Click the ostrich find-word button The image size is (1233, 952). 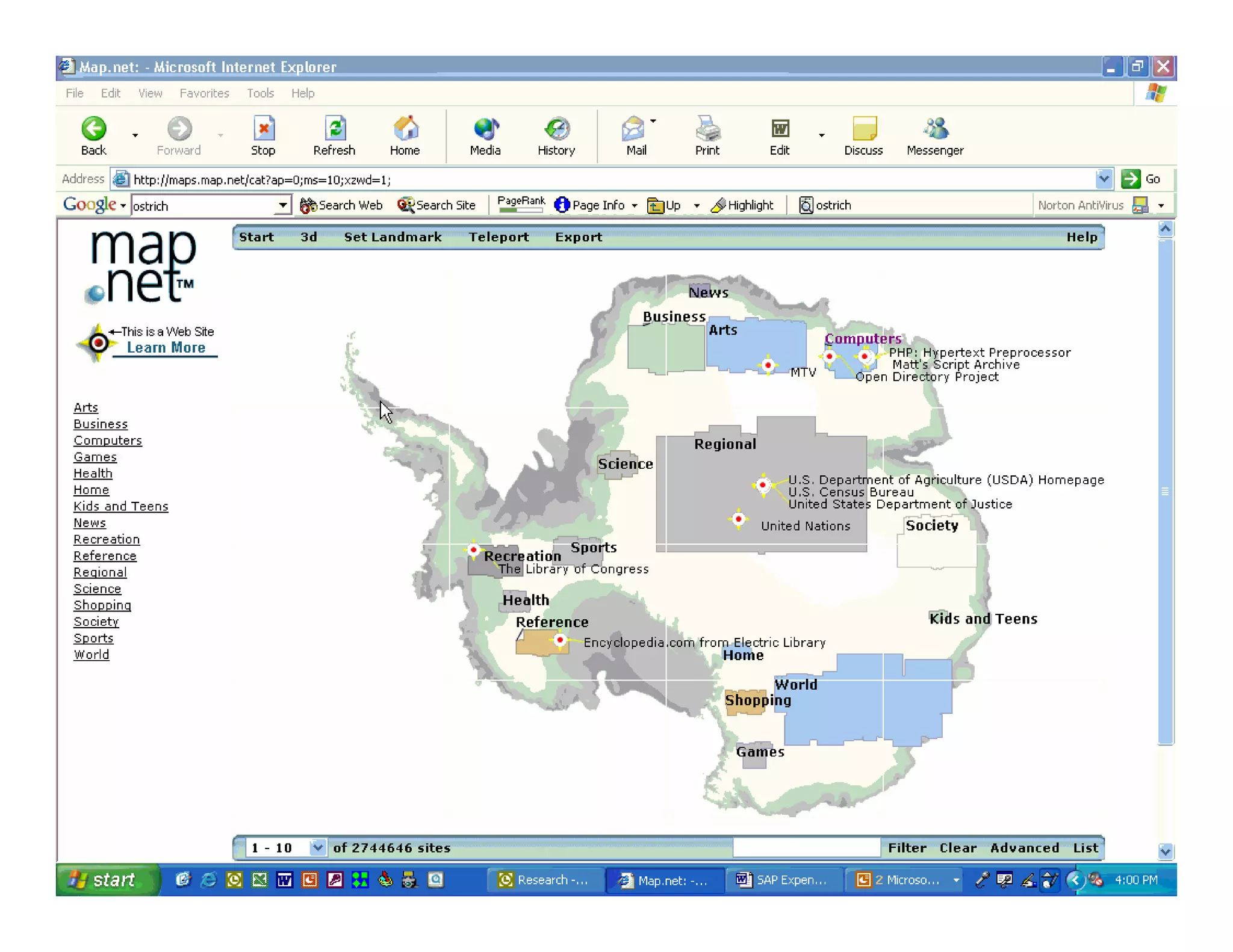pyautogui.click(x=825, y=205)
